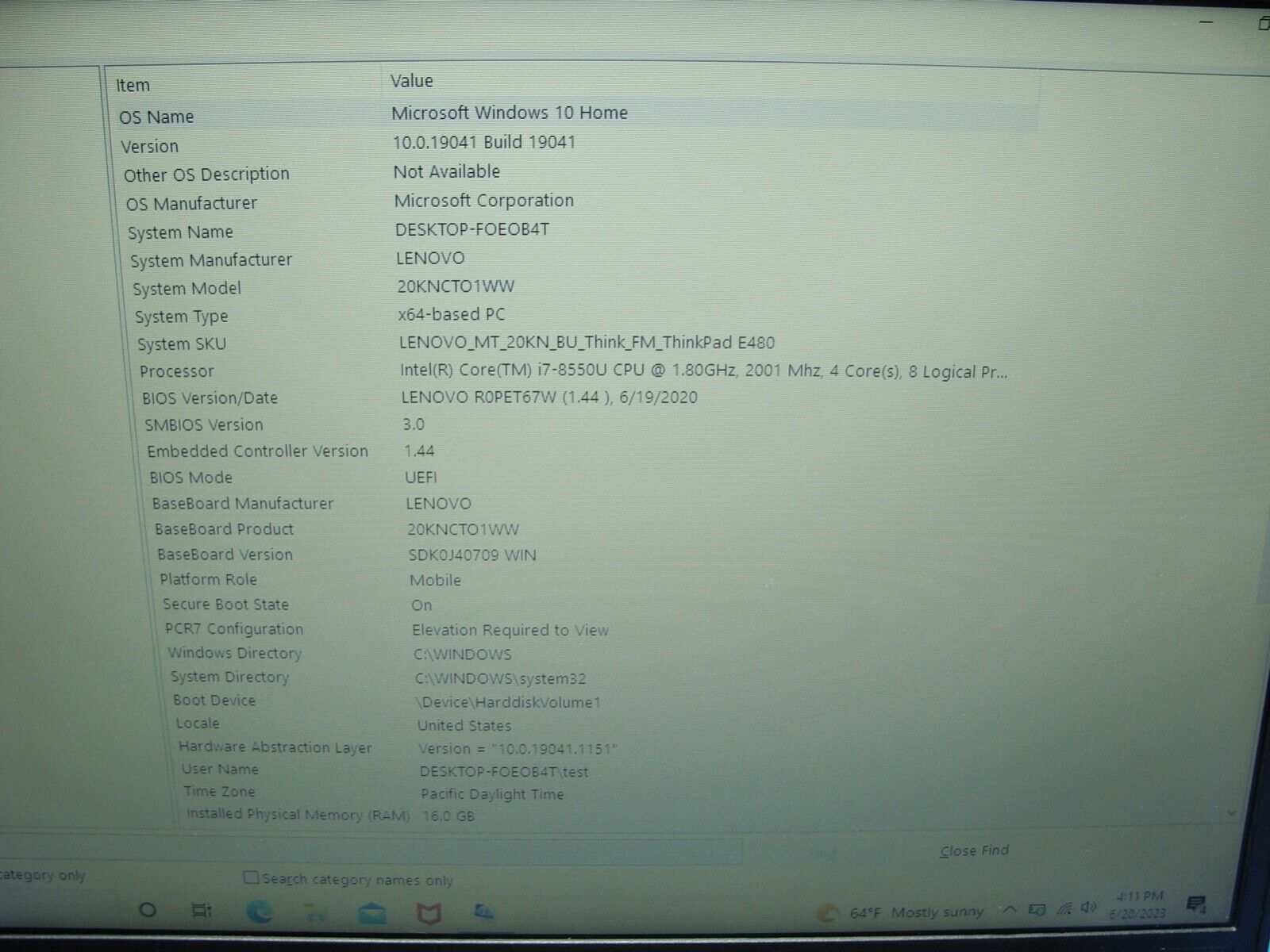The width and height of the screenshot is (1270, 952).
Task: Open clock showing 4:11 PM
Action: pos(1140,904)
